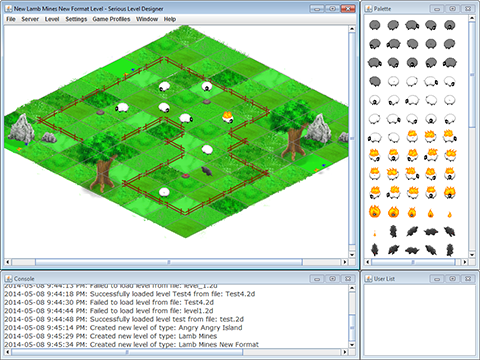The width and height of the screenshot is (480, 360).
Task: Open the Settings menu
Action: click(76, 19)
